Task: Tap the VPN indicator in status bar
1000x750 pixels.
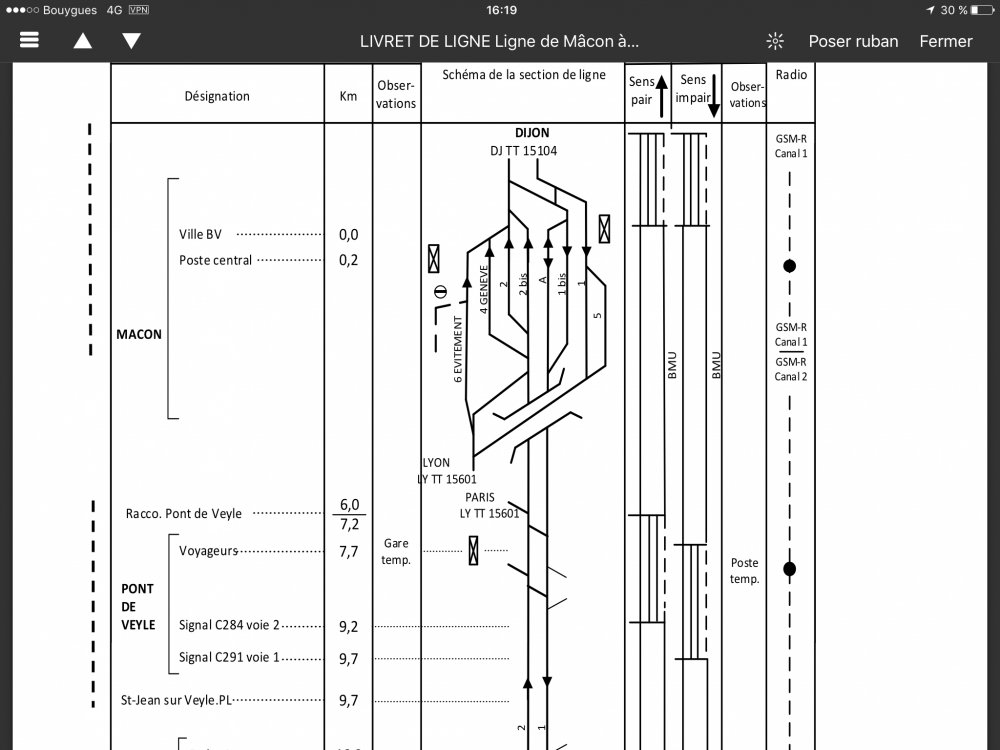Action: [139, 10]
